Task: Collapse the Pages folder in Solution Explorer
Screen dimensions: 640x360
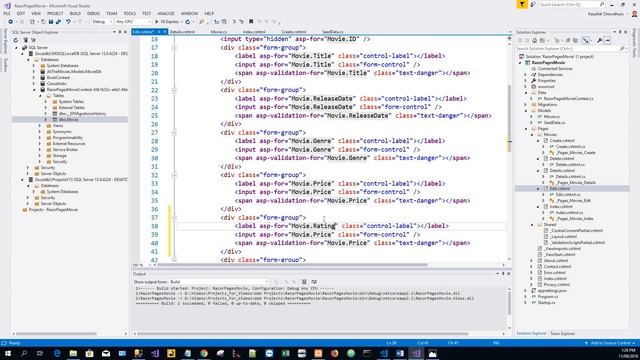Action: coord(526,129)
